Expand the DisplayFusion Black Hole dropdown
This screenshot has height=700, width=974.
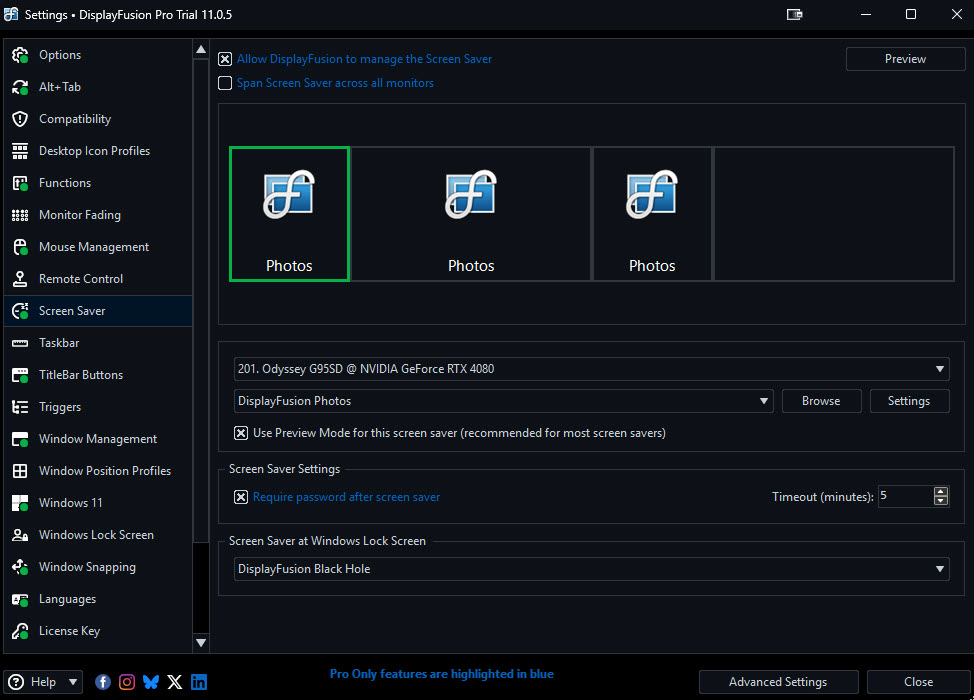(x=940, y=569)
